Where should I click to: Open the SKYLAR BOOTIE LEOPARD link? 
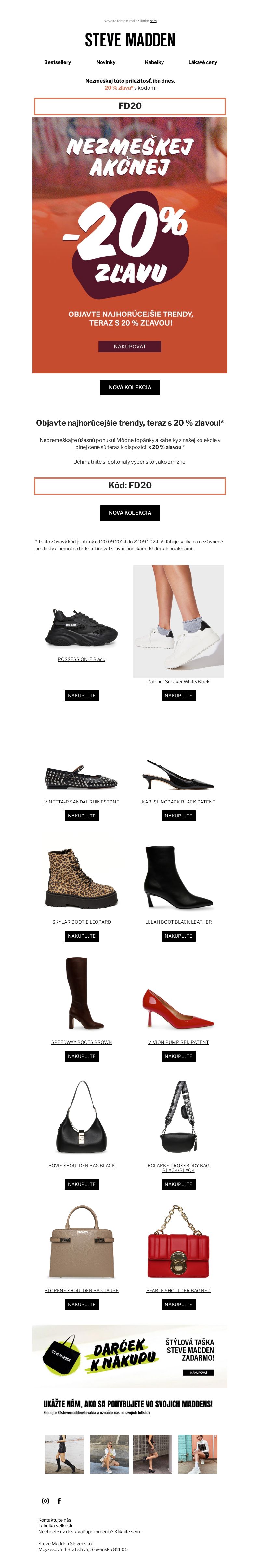(x=82, y=921)
